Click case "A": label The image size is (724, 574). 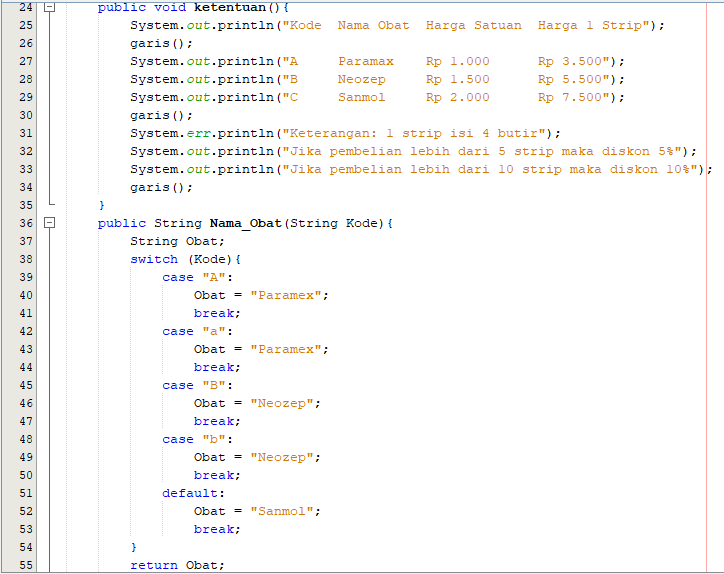click(x=198, y=278)
